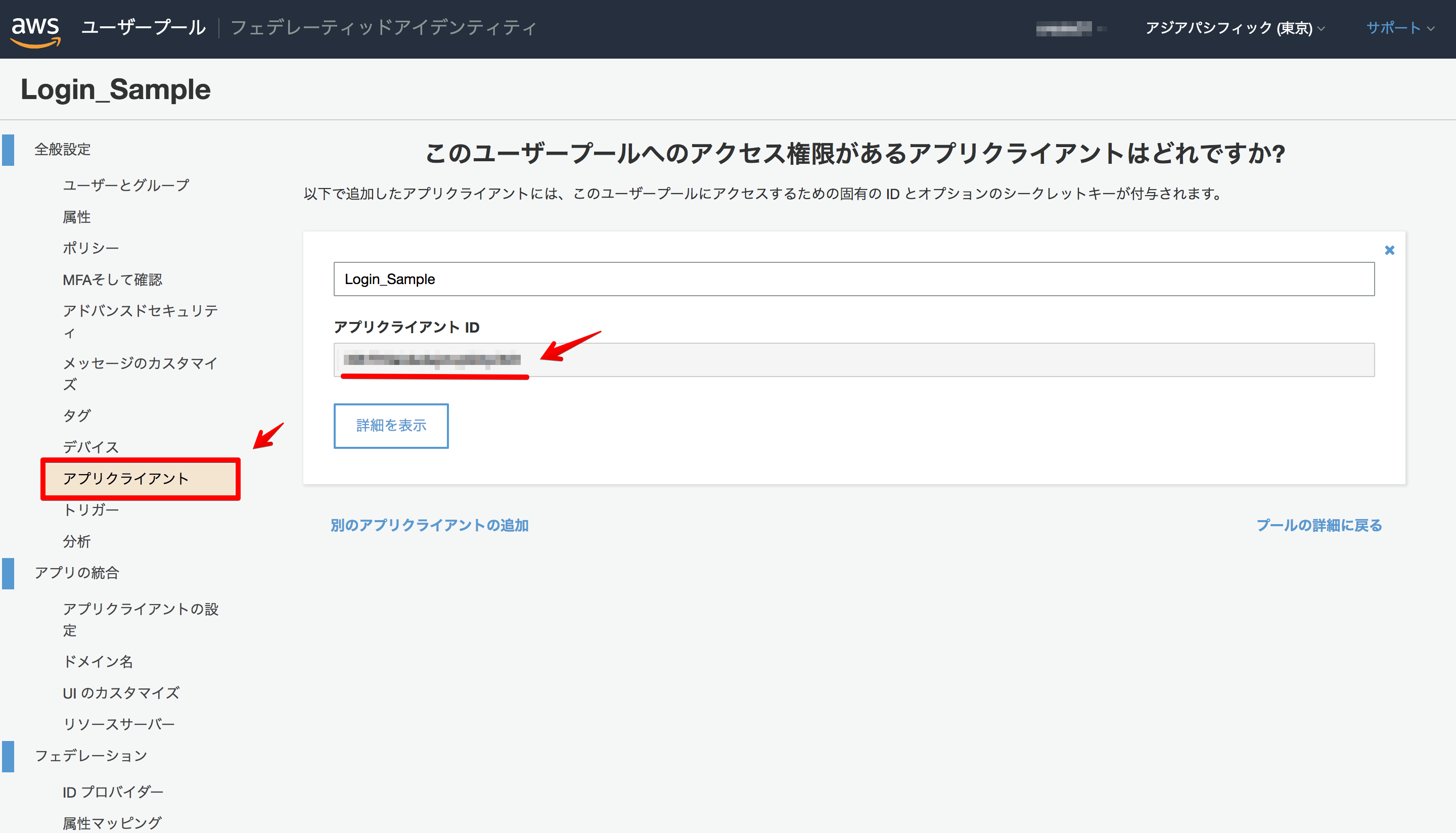The width and height of the screenshot is (1456, 833).
Task: Open the ポリシー sidebar item
Action: point(90,248)
